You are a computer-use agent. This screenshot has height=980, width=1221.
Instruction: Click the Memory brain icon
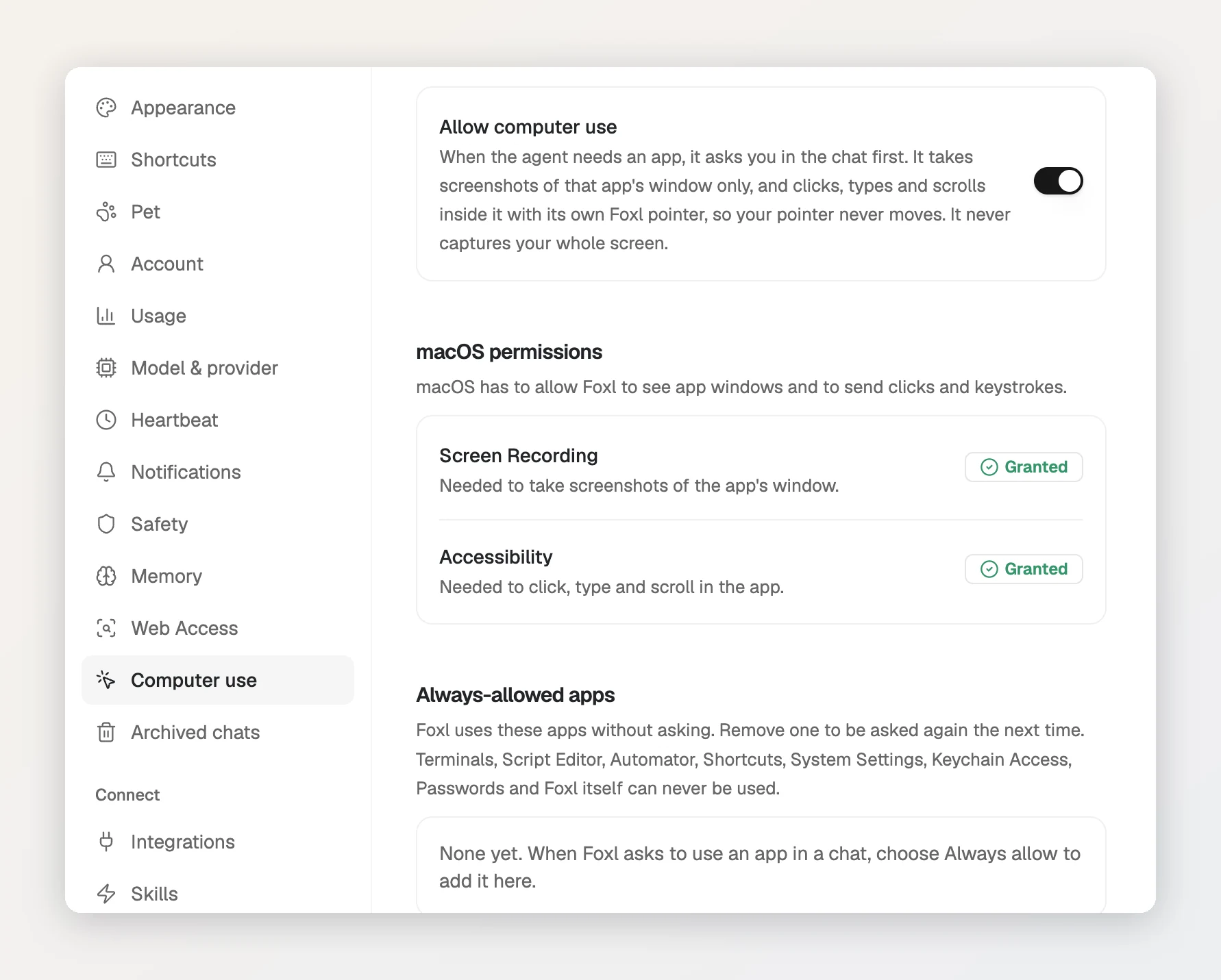click(x=106, y=576)
